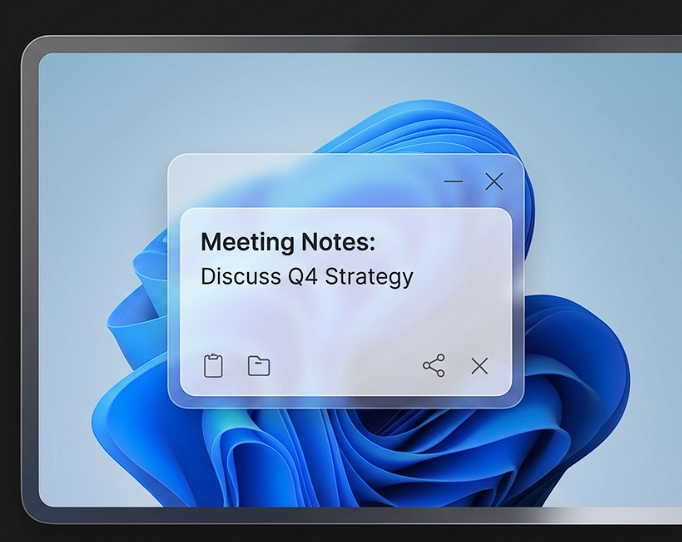Minimize the notes window
The width and height of the screenshot is (682, 542).
(x=453, y=181)
